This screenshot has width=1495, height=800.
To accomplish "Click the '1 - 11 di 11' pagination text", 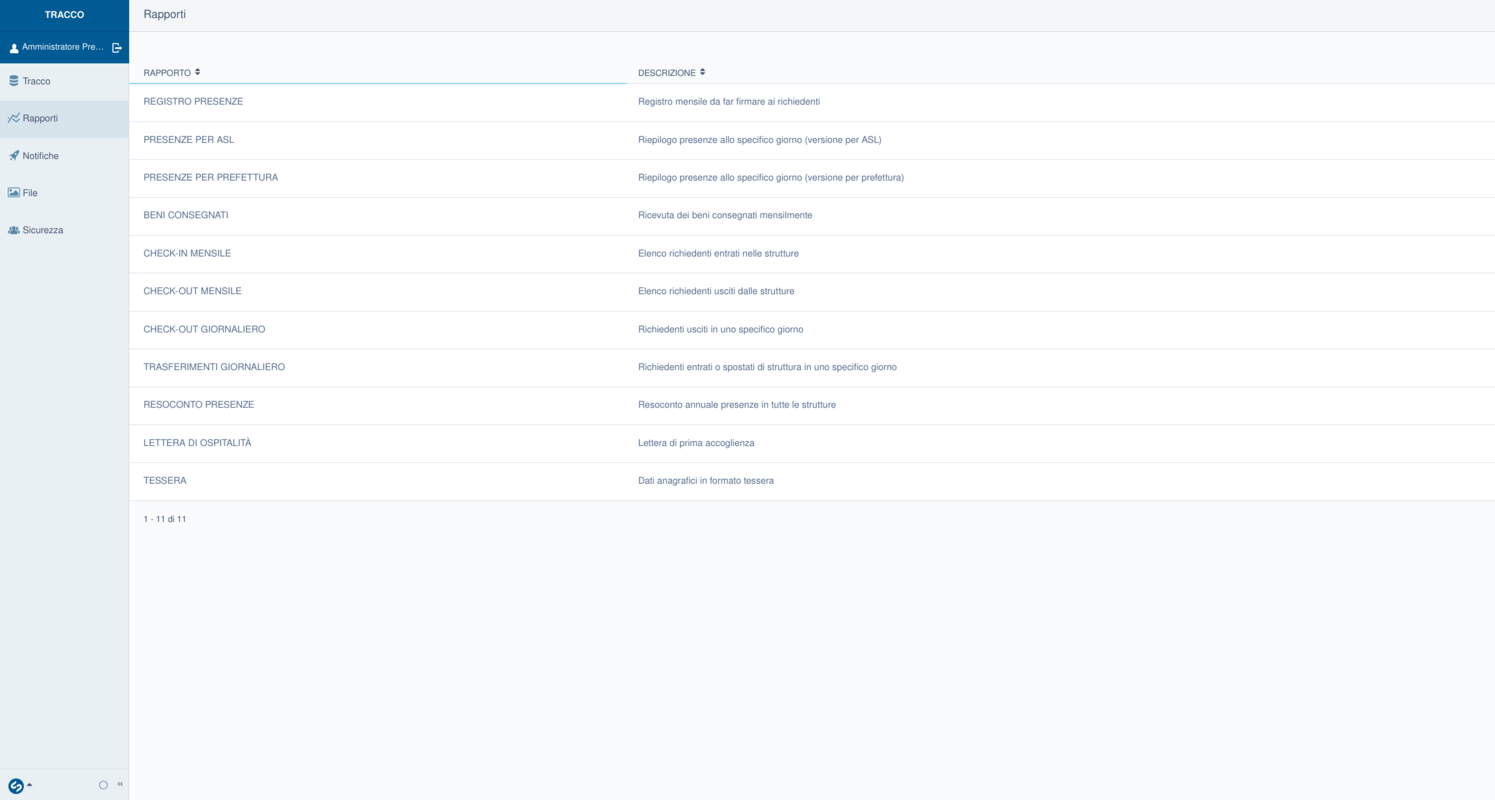I will (x=165, y=519).
